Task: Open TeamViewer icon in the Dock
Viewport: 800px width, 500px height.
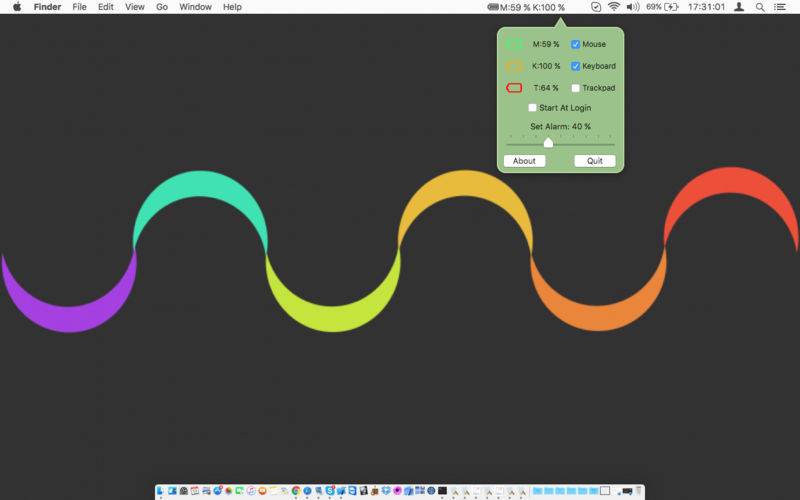Action: pyautogui.click(x=352, y=491)
